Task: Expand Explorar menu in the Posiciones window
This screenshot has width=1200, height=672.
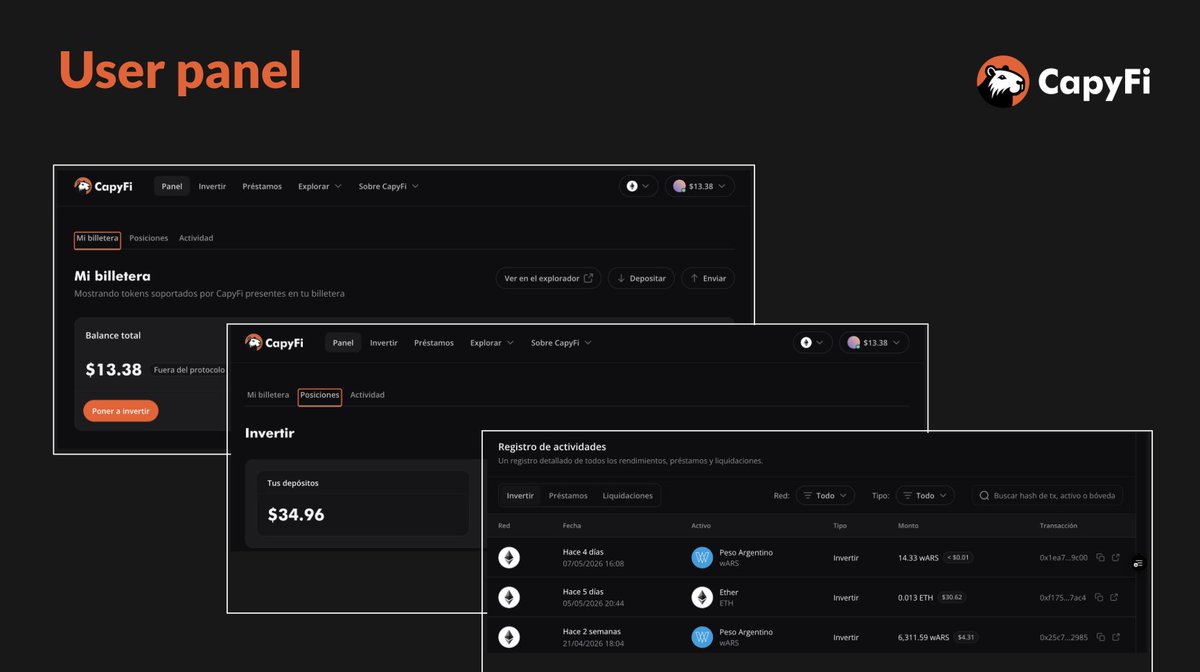Action: point(492,343)
